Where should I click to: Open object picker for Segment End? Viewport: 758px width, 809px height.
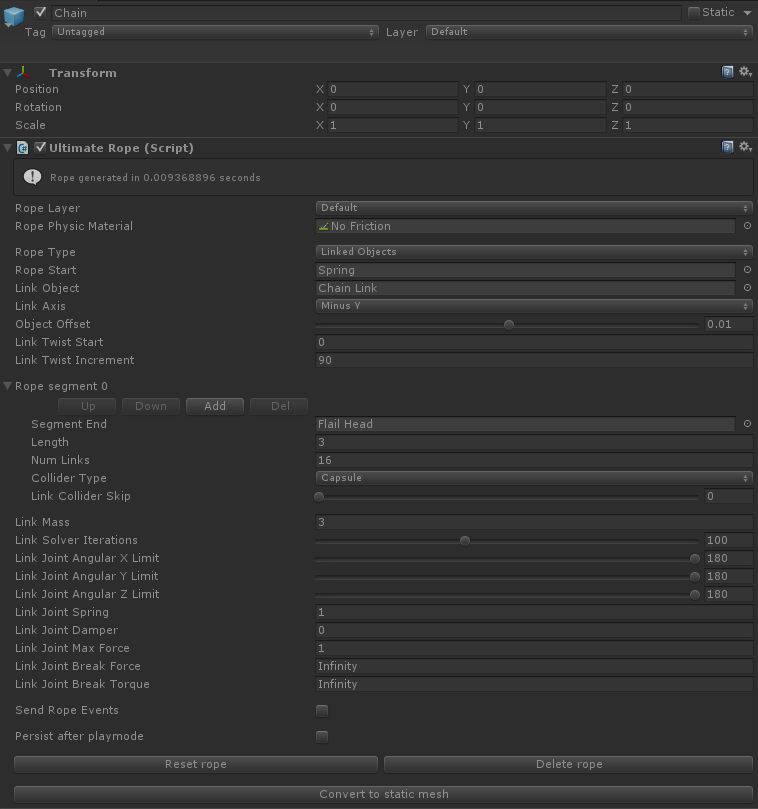click(x=747, y=424)
